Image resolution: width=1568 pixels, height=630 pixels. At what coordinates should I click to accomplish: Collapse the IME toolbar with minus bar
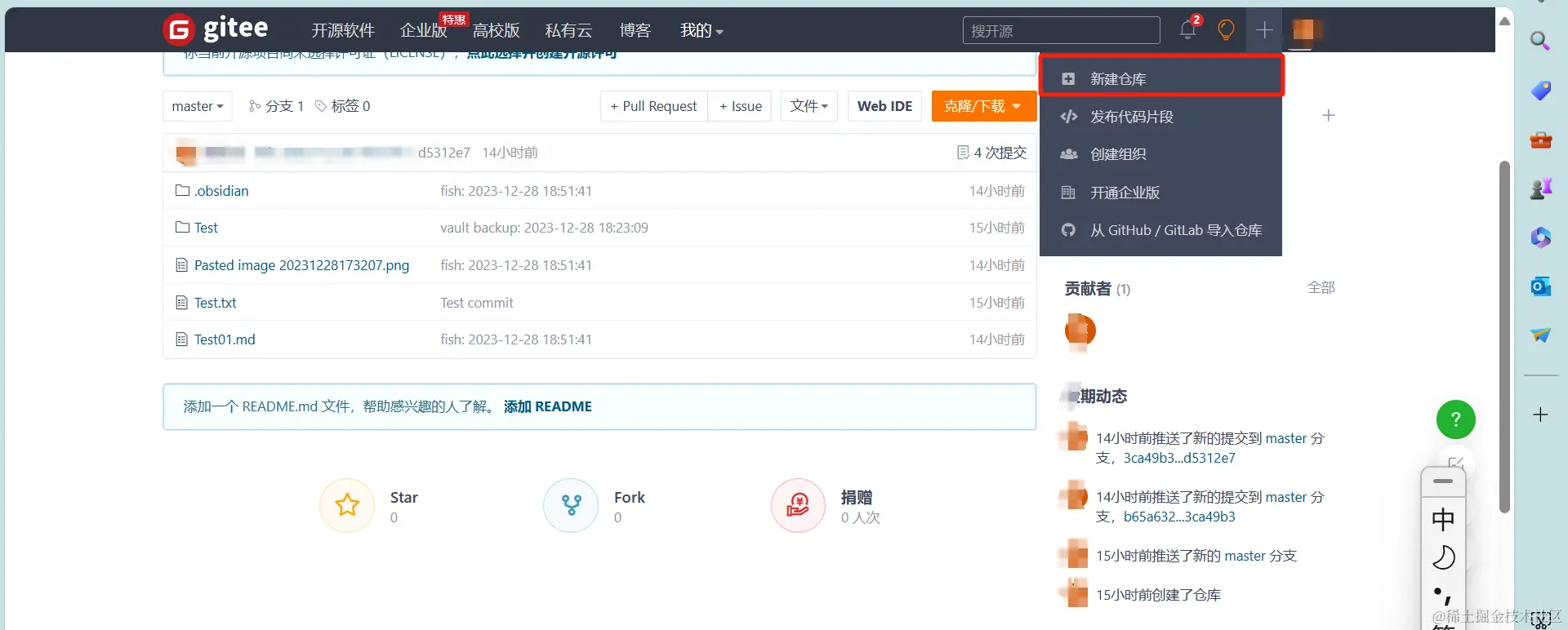[1443, 481]
